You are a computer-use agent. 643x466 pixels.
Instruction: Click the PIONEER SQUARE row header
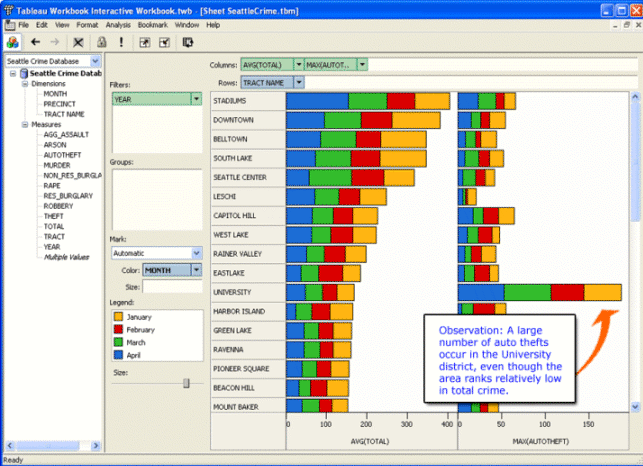[x=249, y=368]
